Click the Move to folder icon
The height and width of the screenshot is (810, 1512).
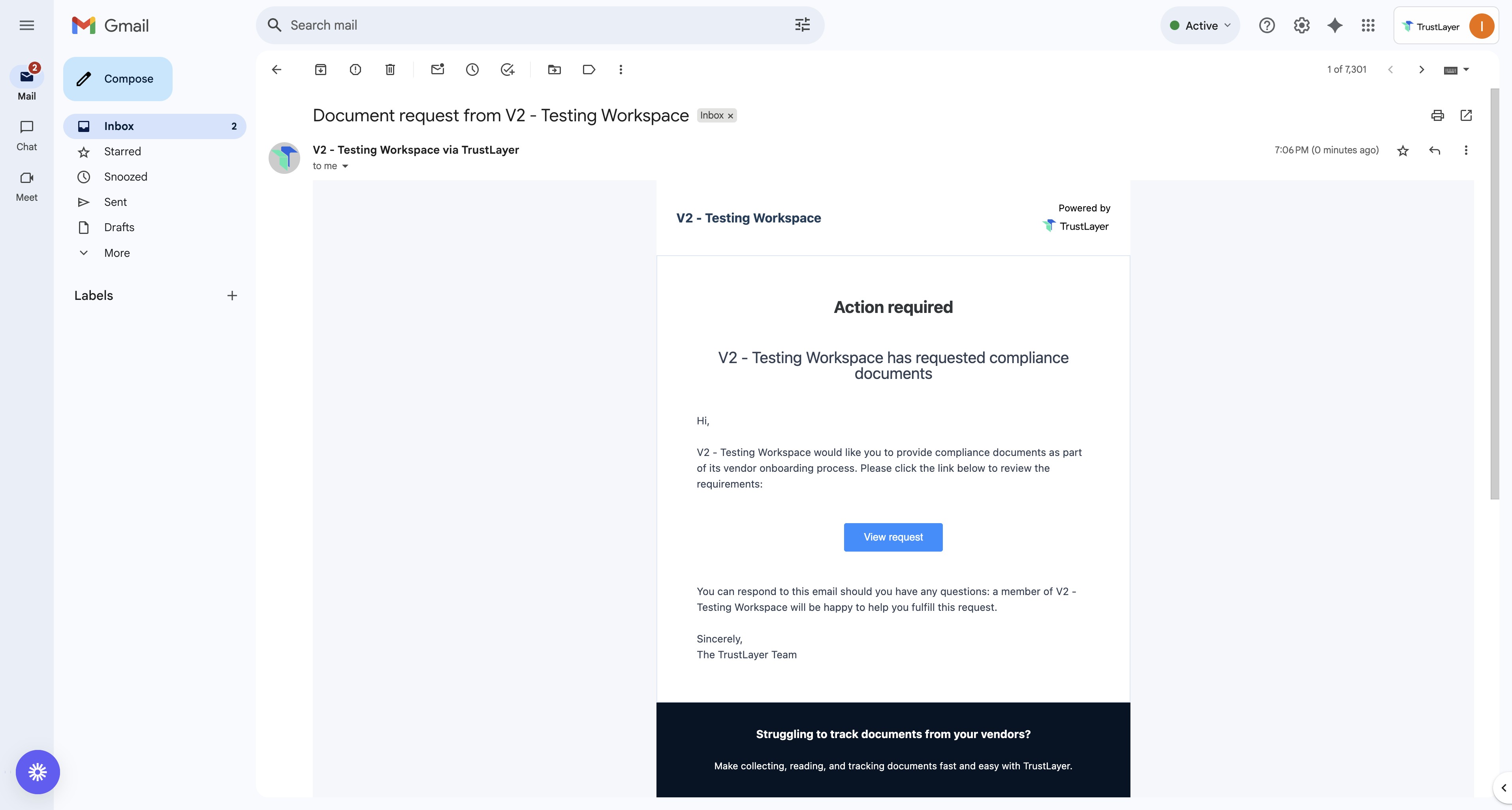click(x=554, y=70)
